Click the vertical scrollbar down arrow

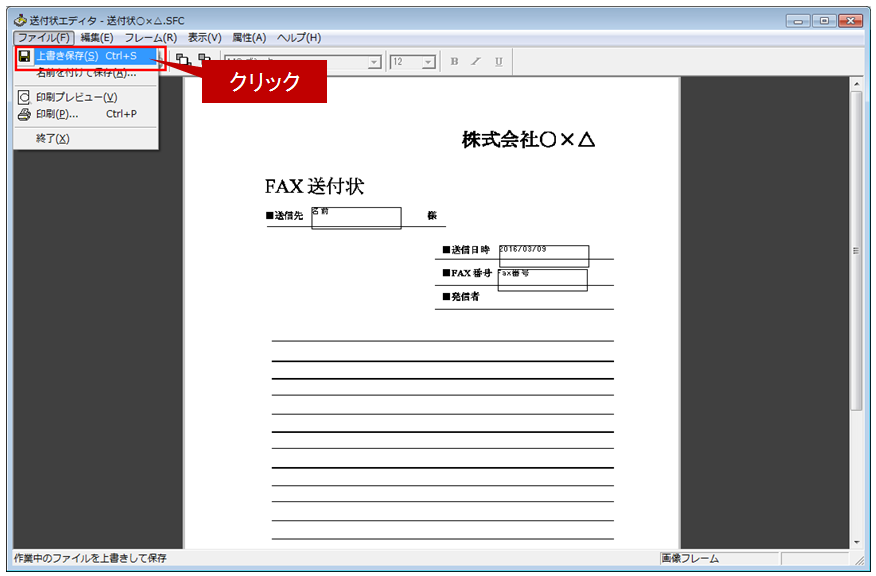click(856, 542)
